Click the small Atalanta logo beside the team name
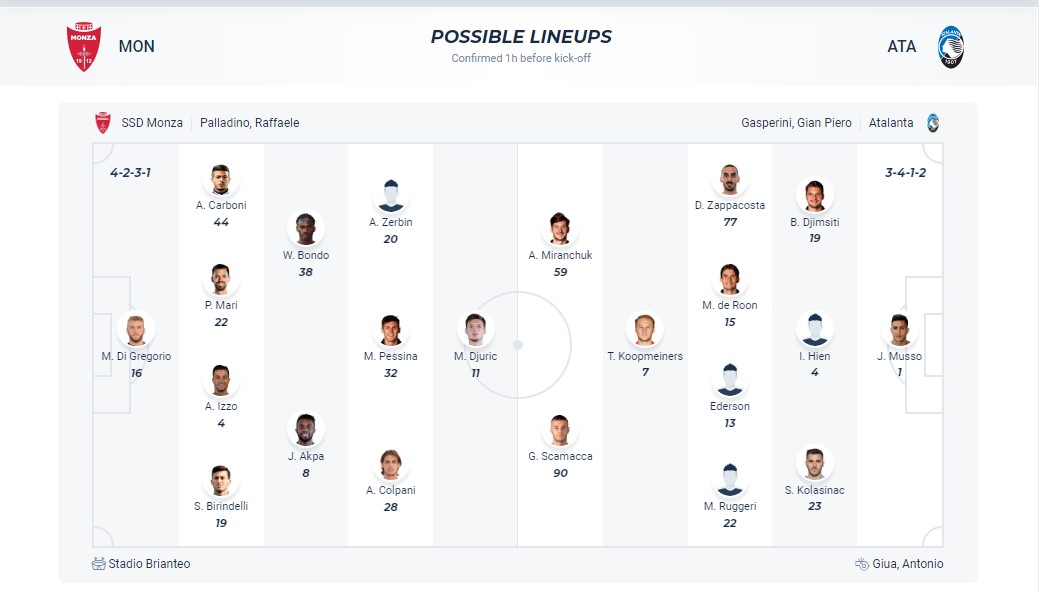Viewport: 1039px width, 592px height. [x=933, y=123]
